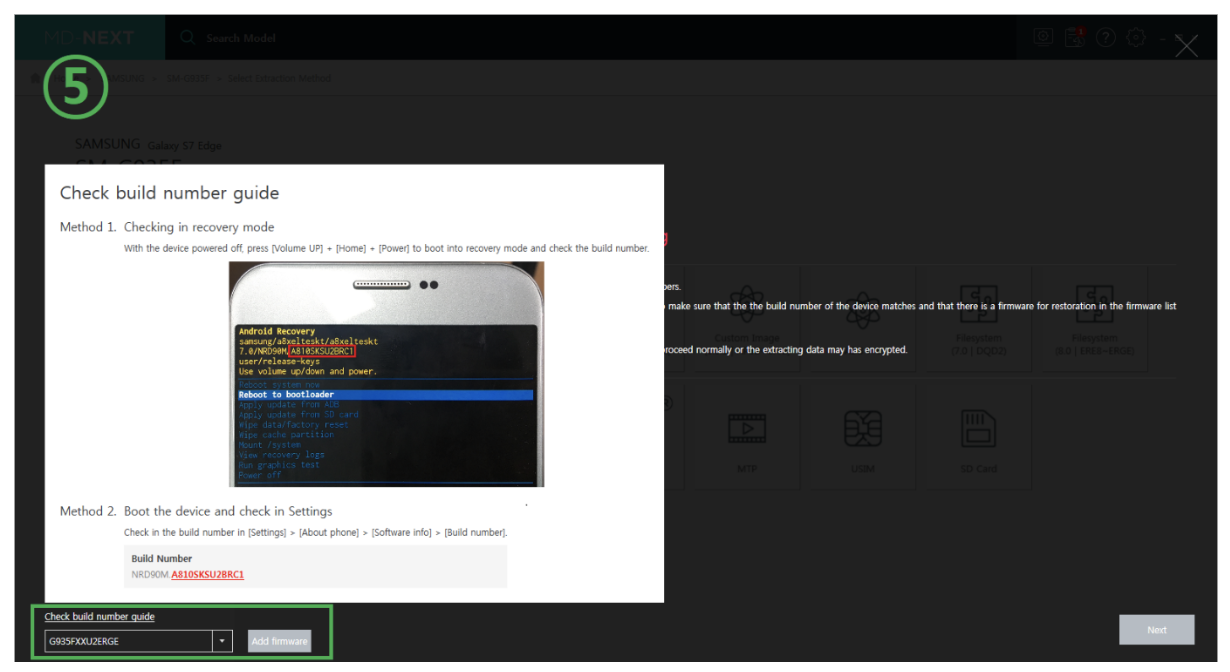Click the MD-NEXT logo
1230x672 pixels.
click(88, 38)
